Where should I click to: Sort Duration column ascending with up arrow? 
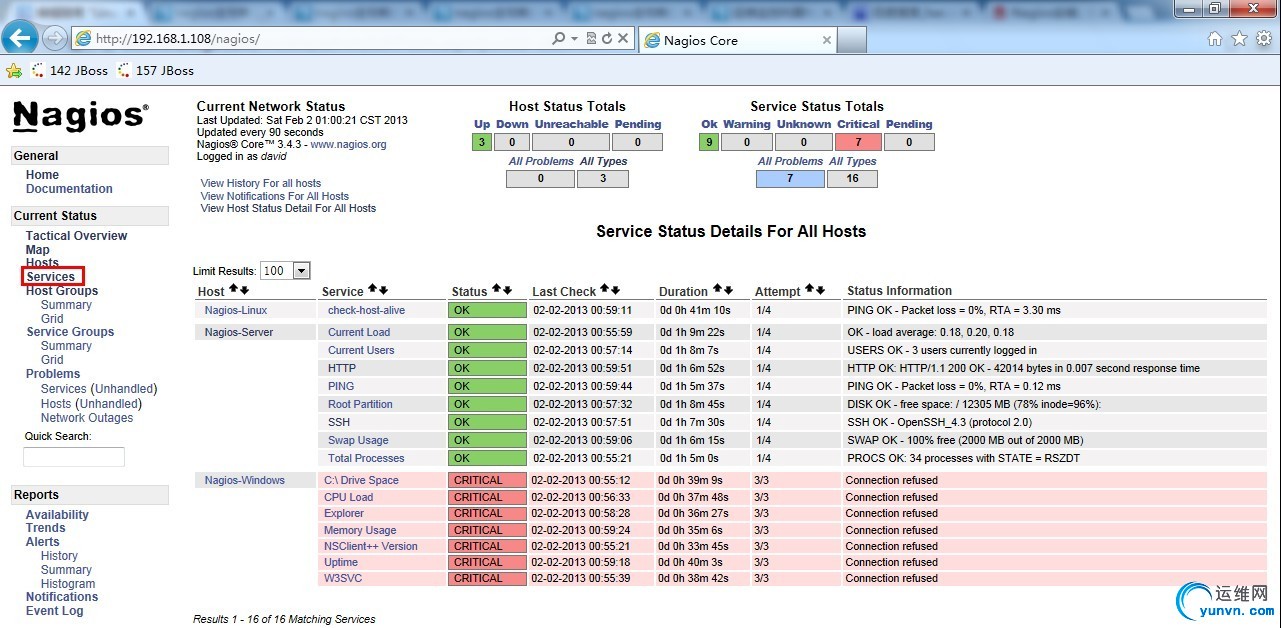(717, 289)
